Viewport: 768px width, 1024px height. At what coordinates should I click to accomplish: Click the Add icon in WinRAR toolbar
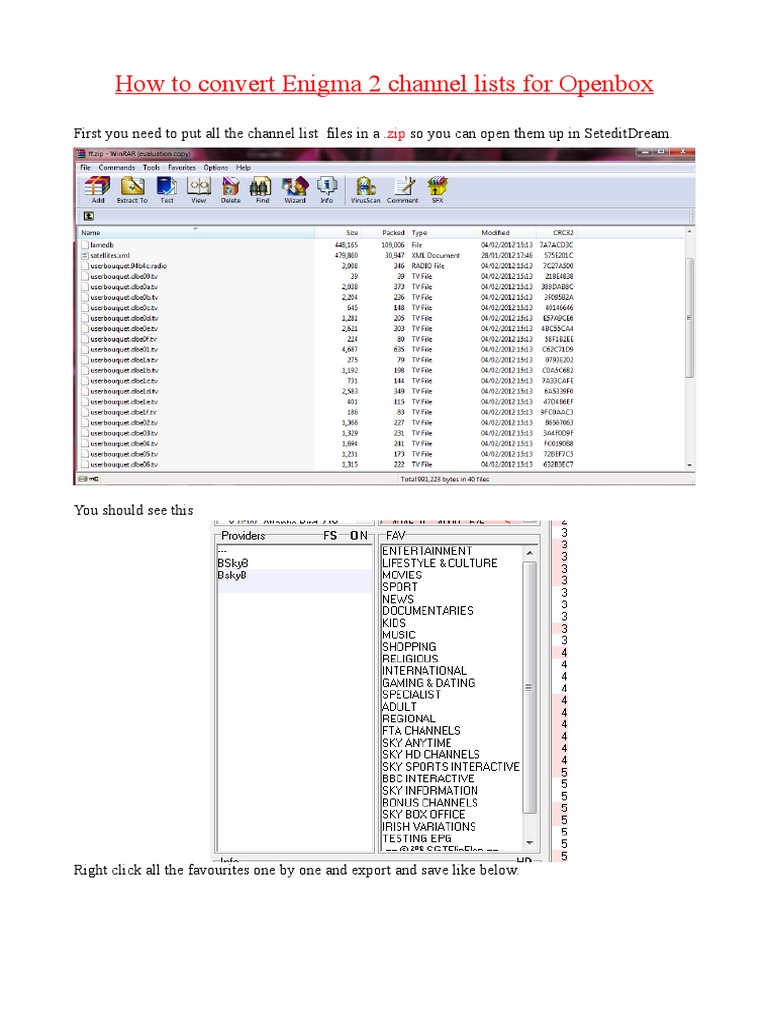point(97,189)
